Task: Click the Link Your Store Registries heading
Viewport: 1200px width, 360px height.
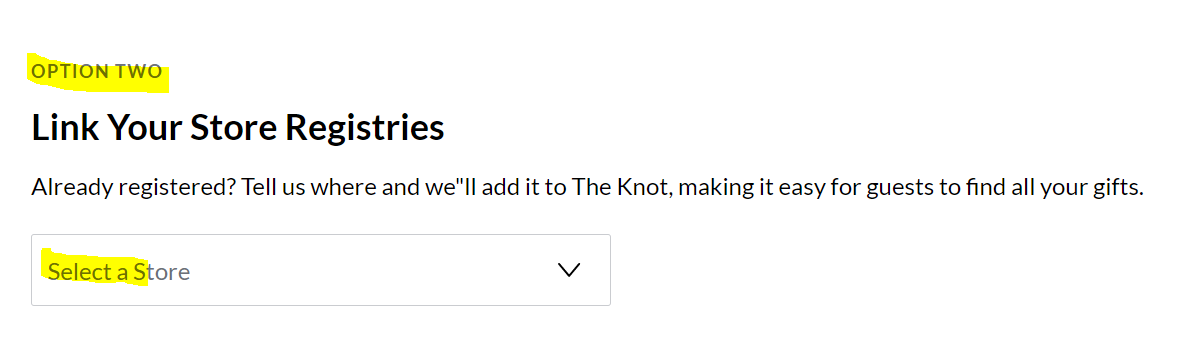Action: [x=238, y=128]
